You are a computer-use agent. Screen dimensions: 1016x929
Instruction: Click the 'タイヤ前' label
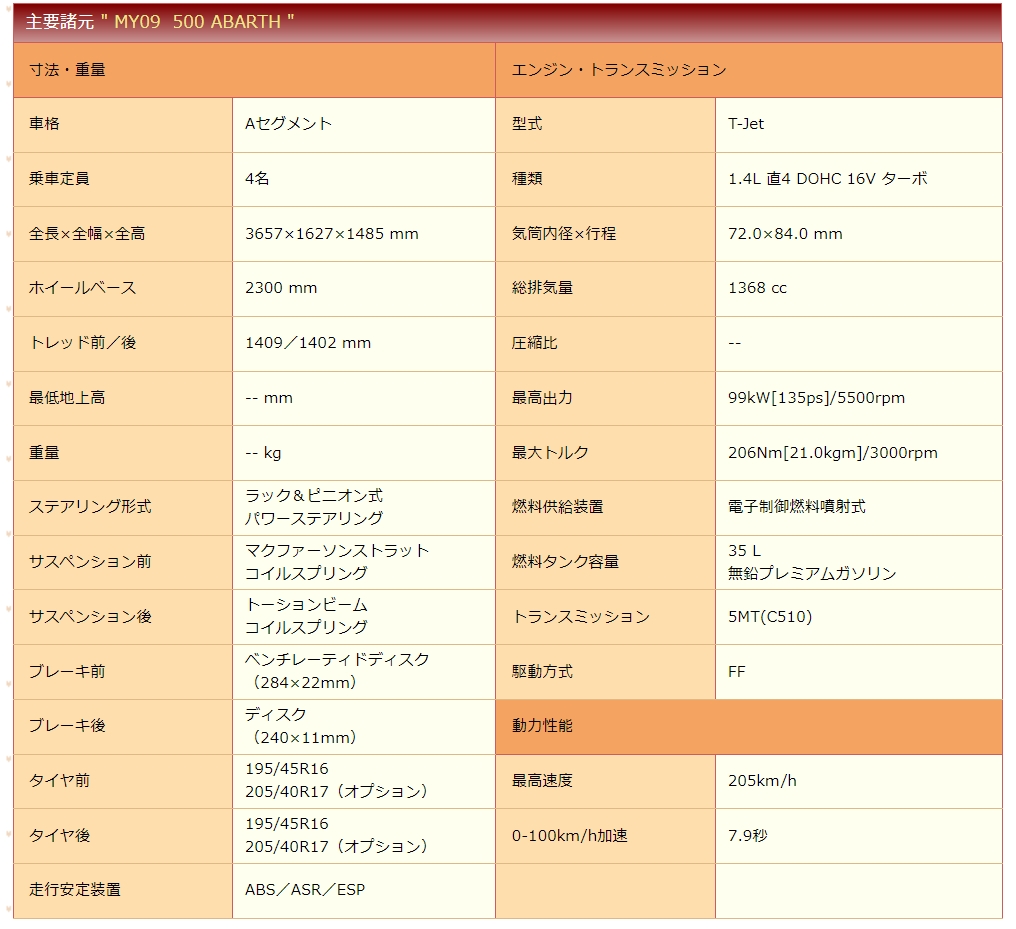[59, 781]
